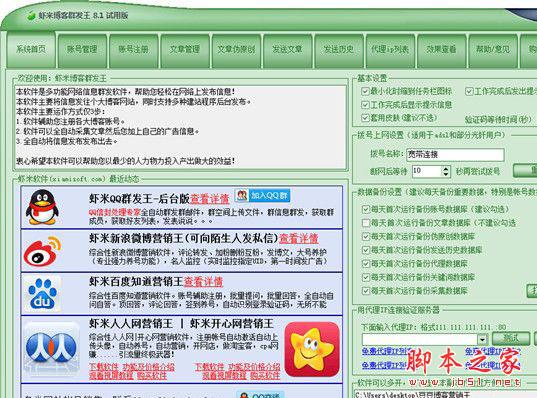This screenshot has width=537, height=398.
Task: Enable backup of 文章数据库 checkbox
Action: coord(366,223)
